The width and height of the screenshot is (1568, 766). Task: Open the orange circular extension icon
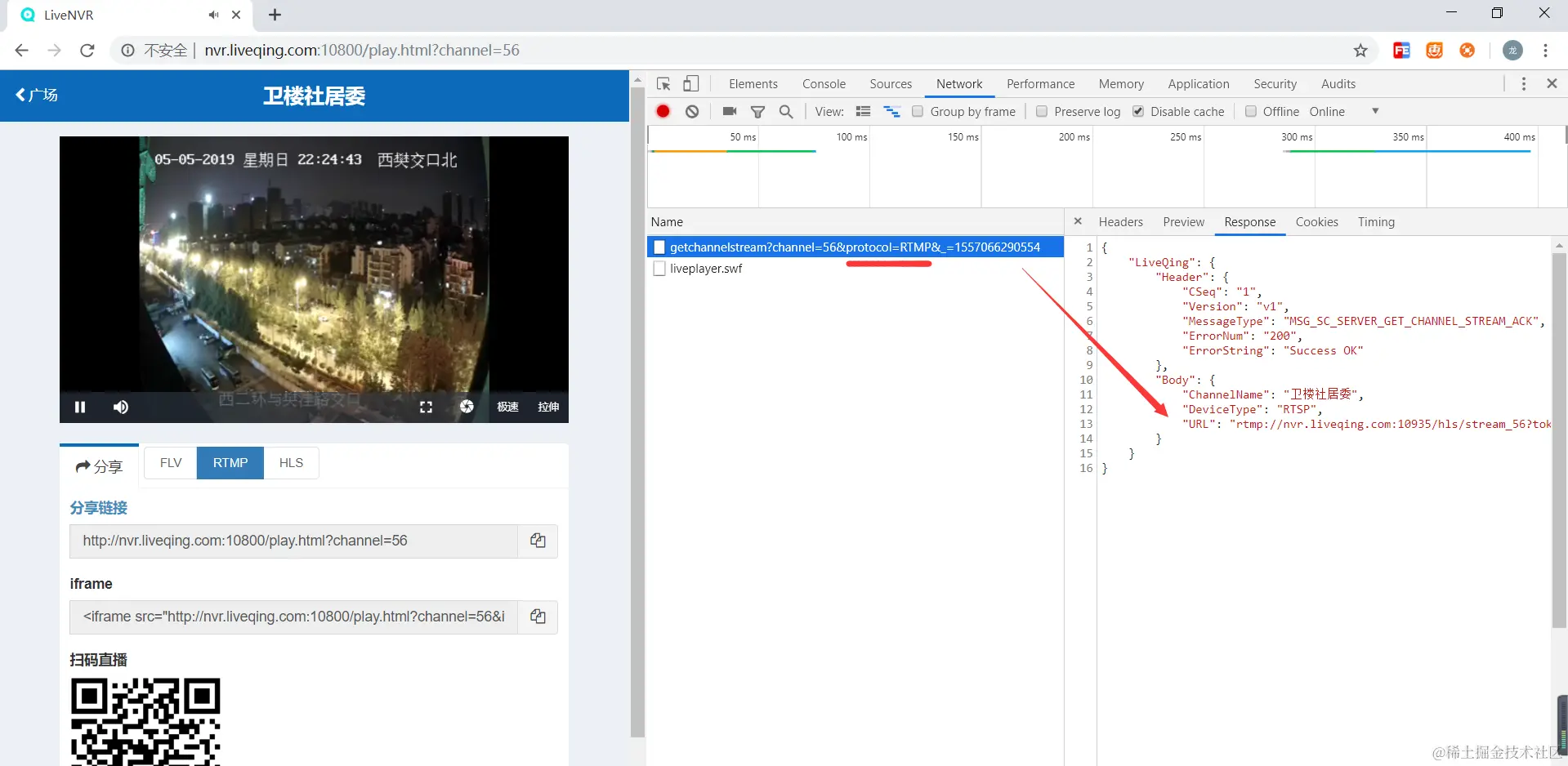pos(1467,51)
